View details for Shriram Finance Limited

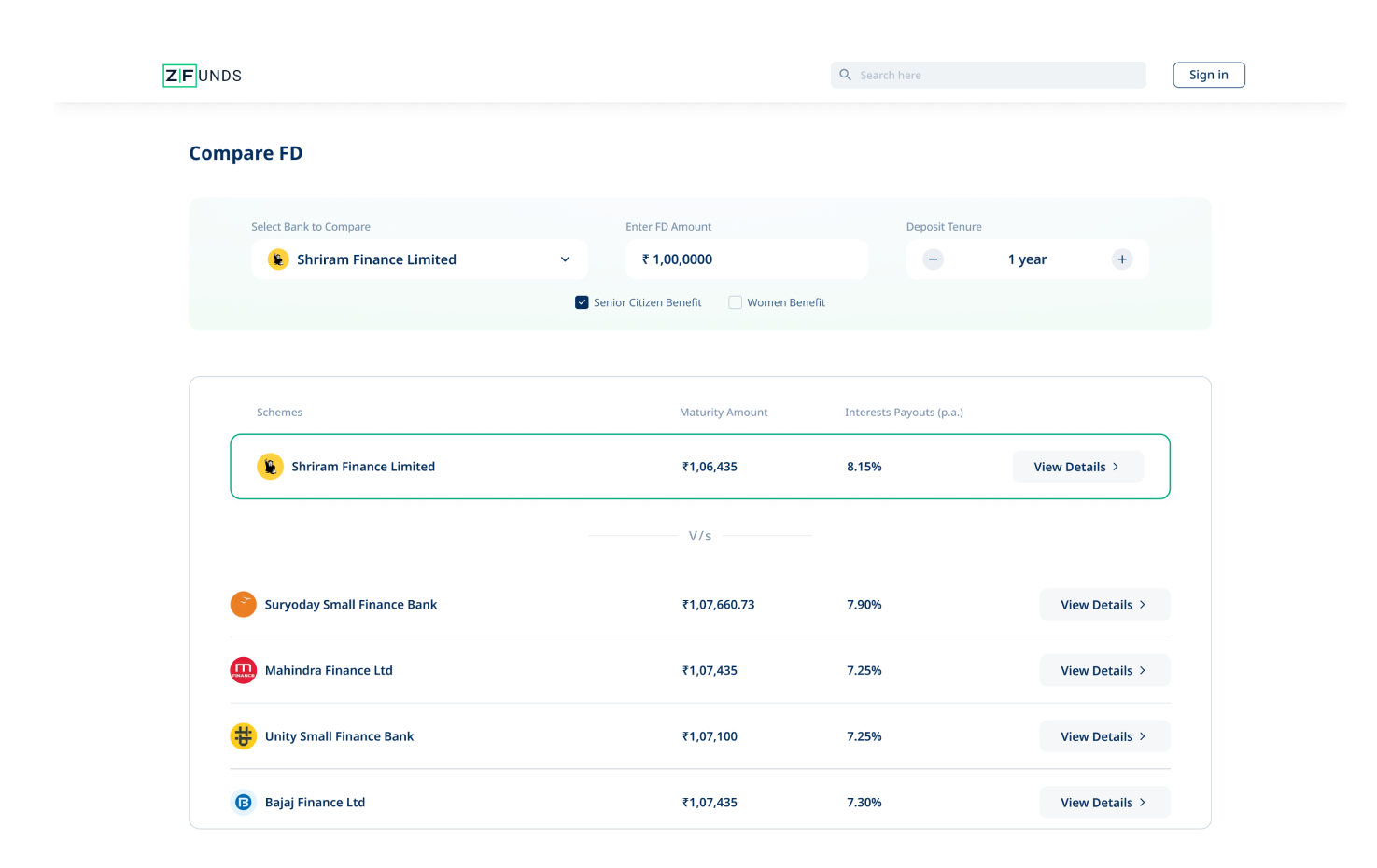[1077, 467]
